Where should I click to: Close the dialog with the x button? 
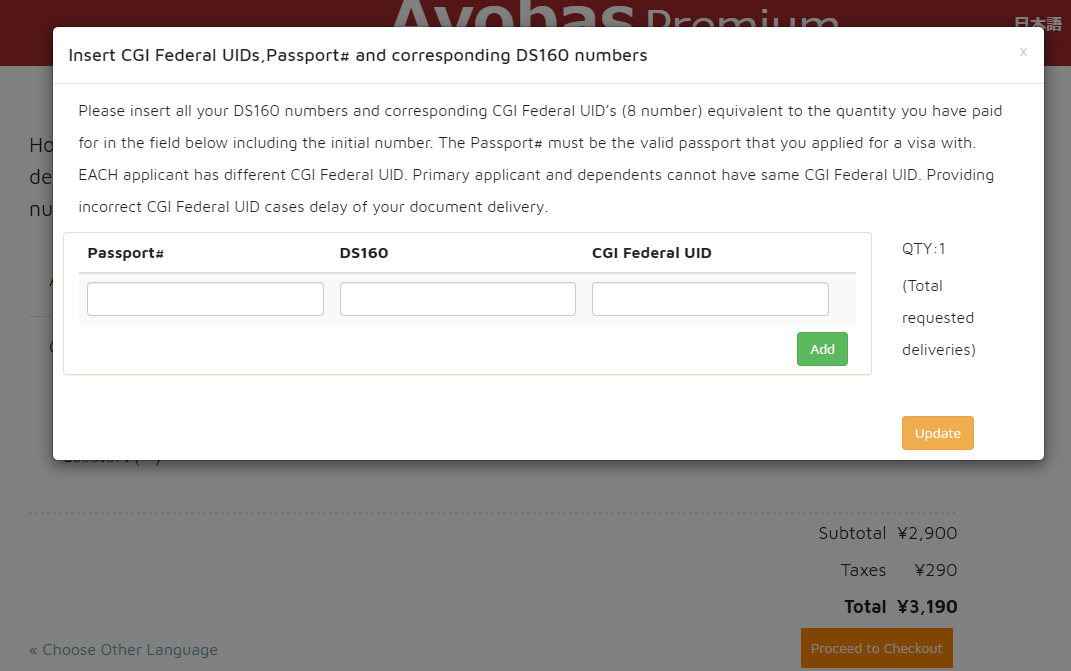pos(1022,52)
